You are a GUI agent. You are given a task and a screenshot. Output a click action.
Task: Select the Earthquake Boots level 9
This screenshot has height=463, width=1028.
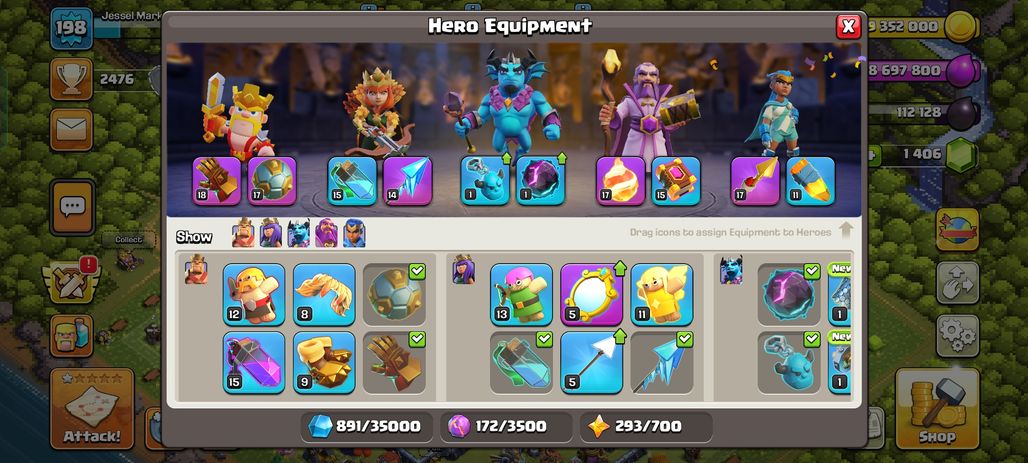tap(324, 362)
